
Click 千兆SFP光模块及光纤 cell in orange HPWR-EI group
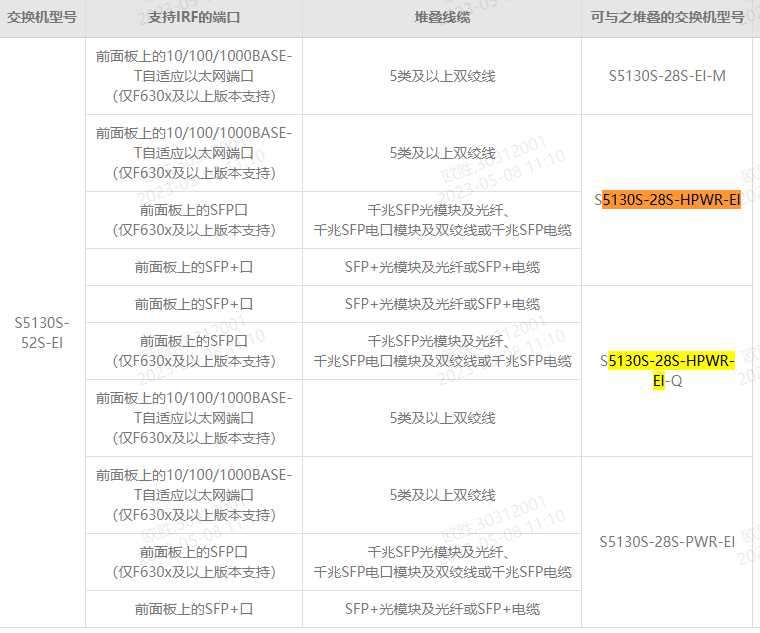click(x=442, y=220)
